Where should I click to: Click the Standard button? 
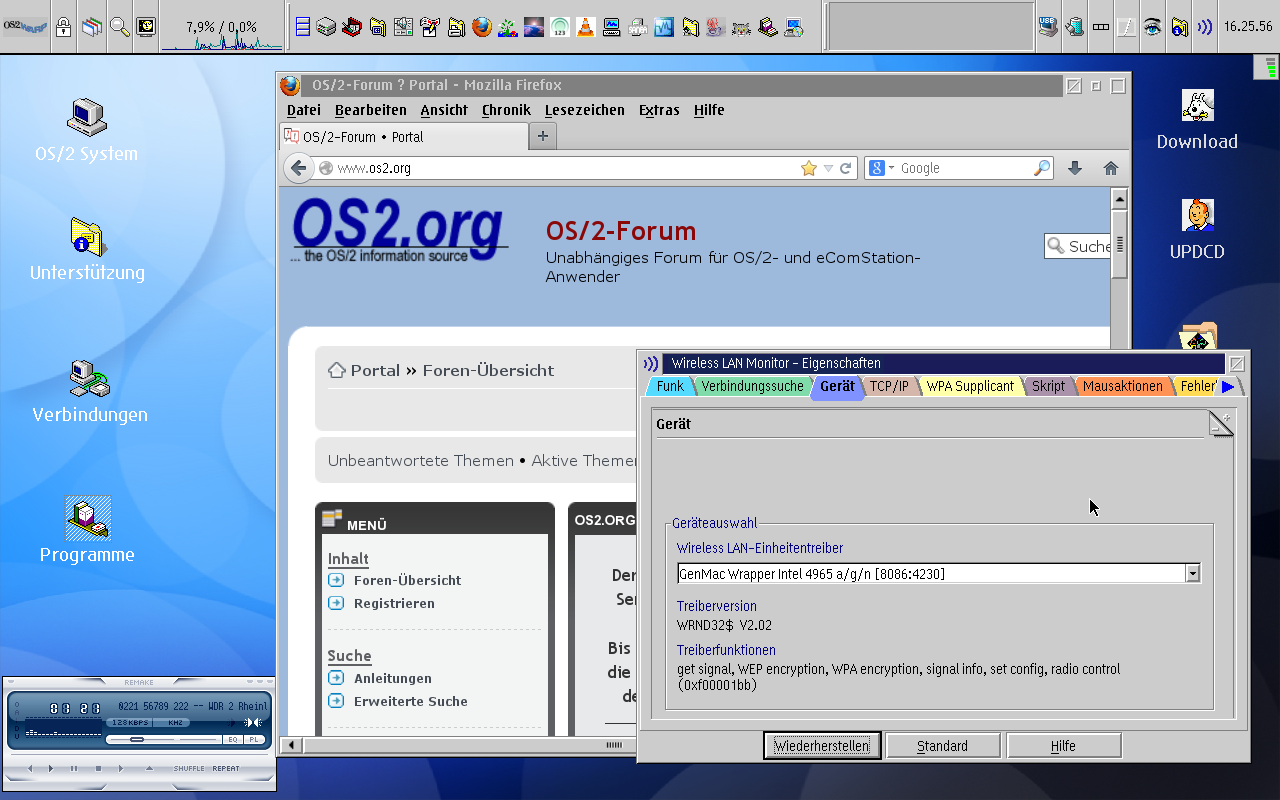[x=942, y=746]
